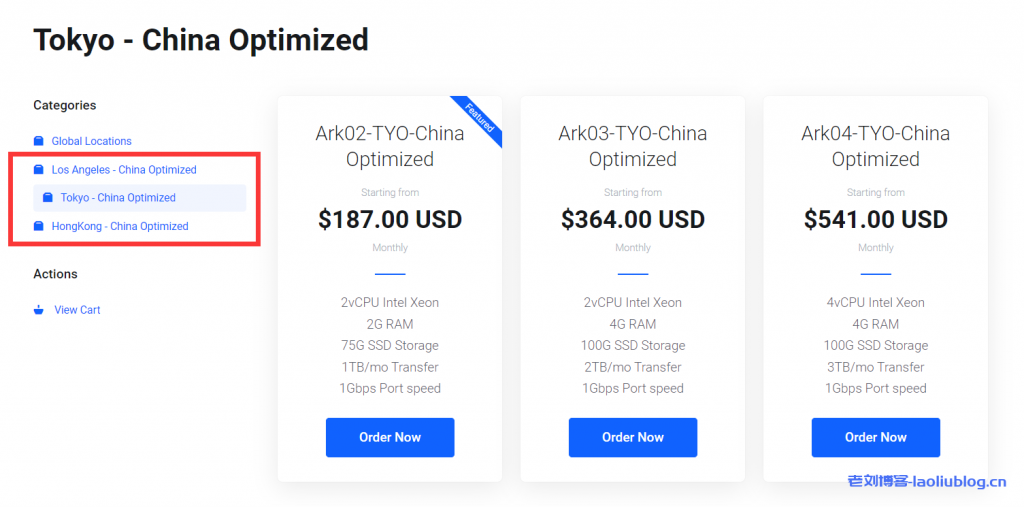1024x507 pixels.
Task: Order the Ark02-TYO-China plan
Action: 390,437
